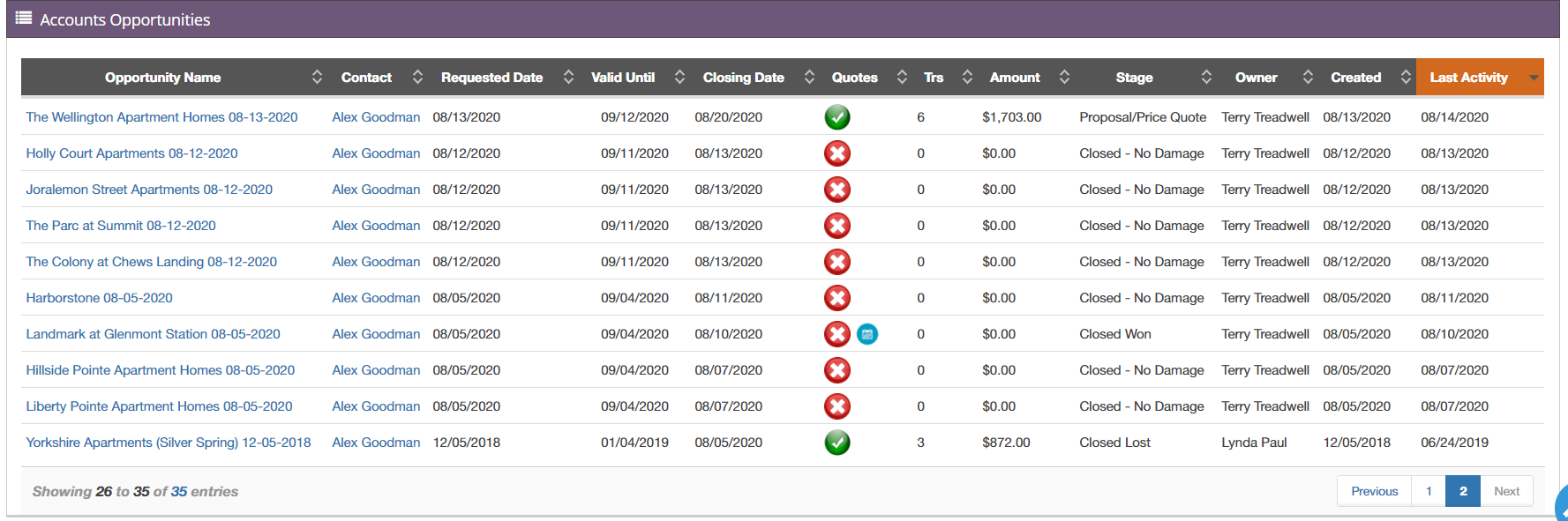Open Alex Goodman contact in Wellington row
The height and width of the screenshot is (521, 1568).
coord(376,117)
